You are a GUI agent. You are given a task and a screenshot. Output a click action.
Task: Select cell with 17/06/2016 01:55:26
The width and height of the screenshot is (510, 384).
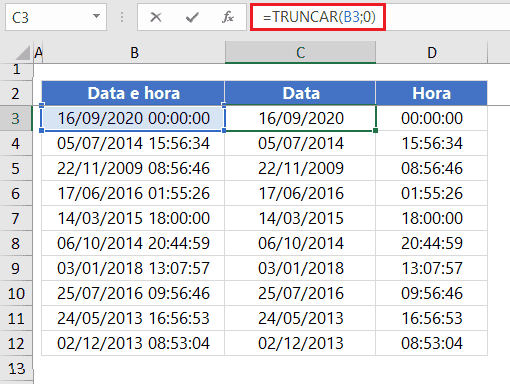[x=133, y=193]
